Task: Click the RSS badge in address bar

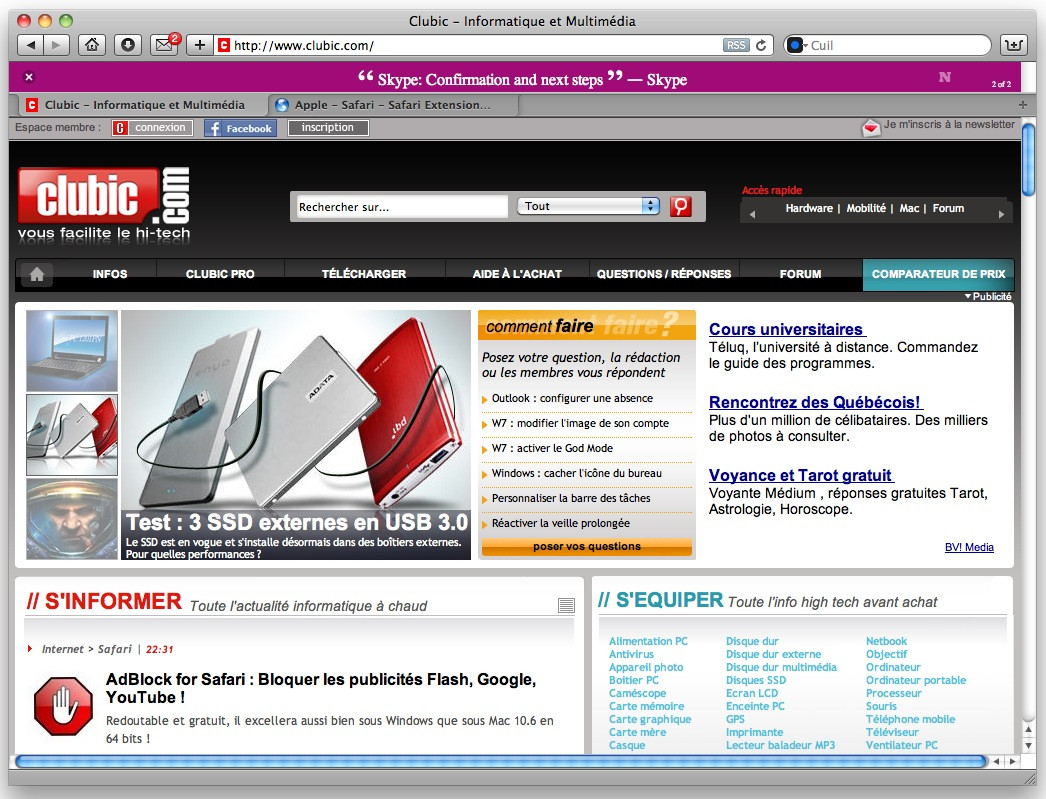Action: point(735,45)
